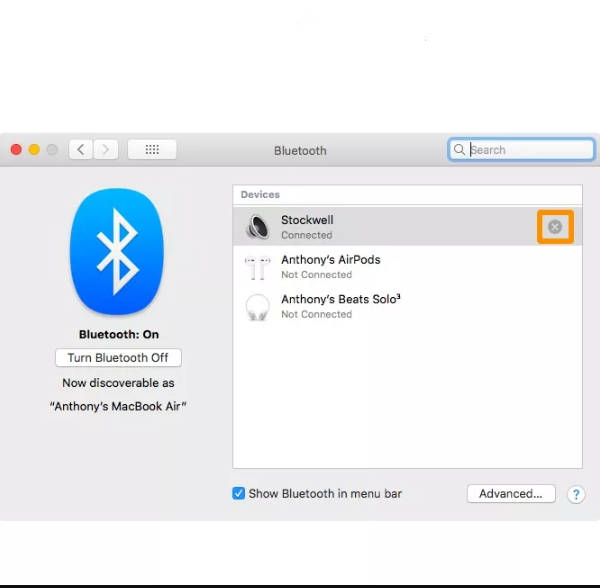
Task: Click the AirPods device icon
Action: 257,267
